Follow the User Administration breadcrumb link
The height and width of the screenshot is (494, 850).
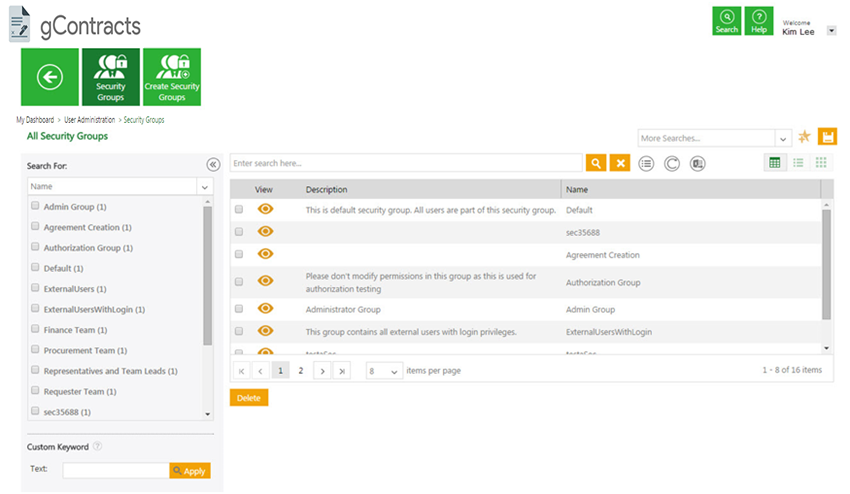coord(89,120)
